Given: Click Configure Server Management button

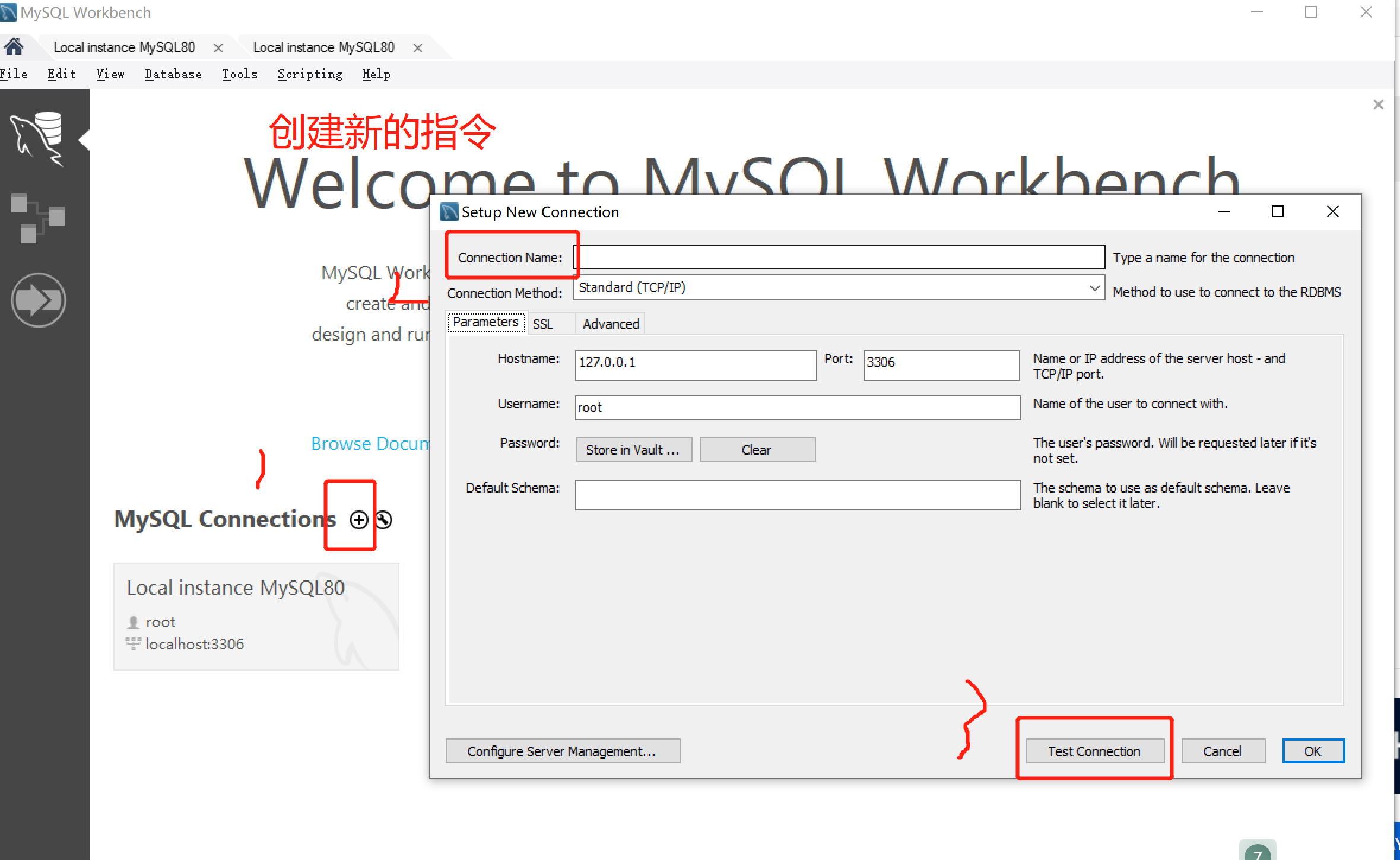Looking at the screenshot, I should (x=562, y=751).
